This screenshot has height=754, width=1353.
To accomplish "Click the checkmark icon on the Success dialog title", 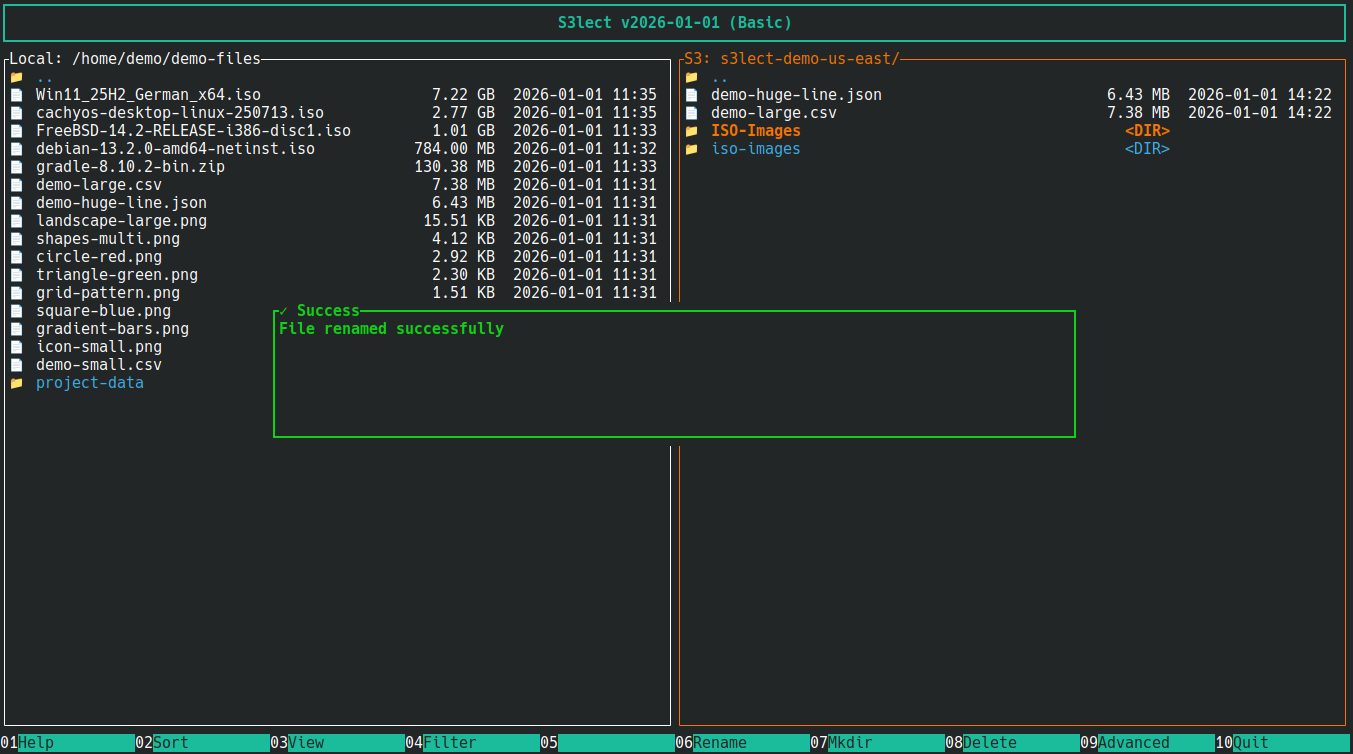I will pyautogui.click(x=283, y=310).
